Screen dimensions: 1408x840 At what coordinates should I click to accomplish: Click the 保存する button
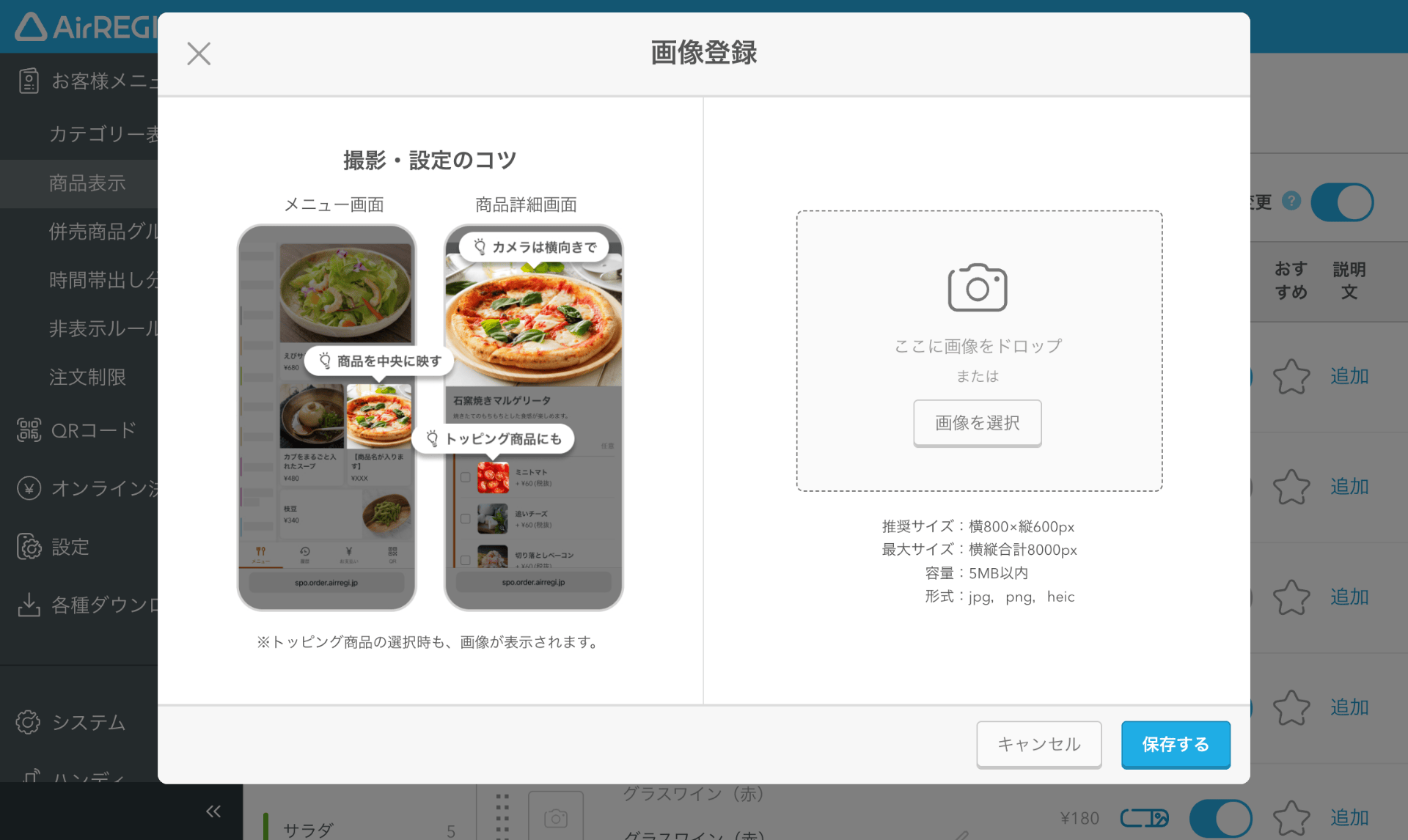pyautogui.click(x=1176, y=744)
